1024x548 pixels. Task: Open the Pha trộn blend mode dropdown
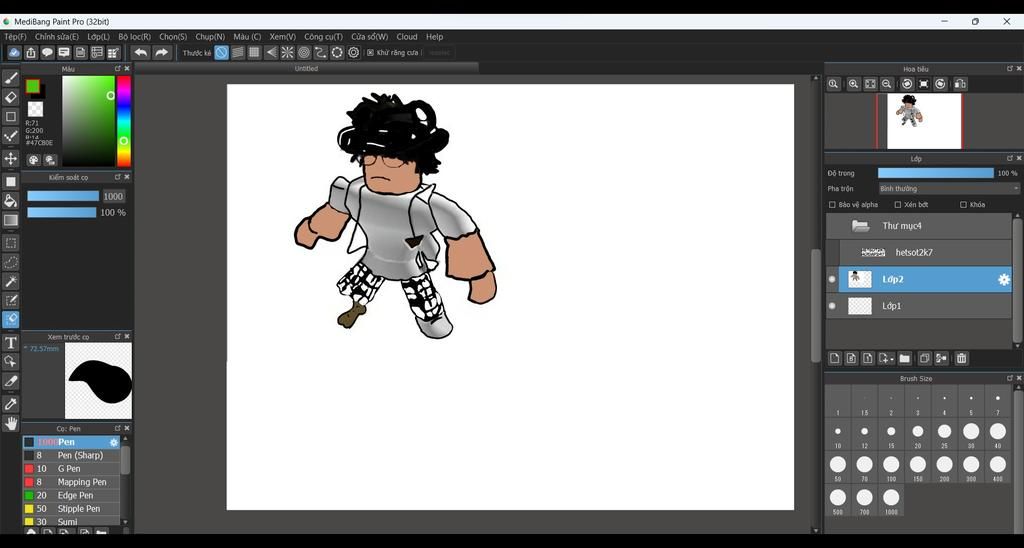tap(948, 189)
